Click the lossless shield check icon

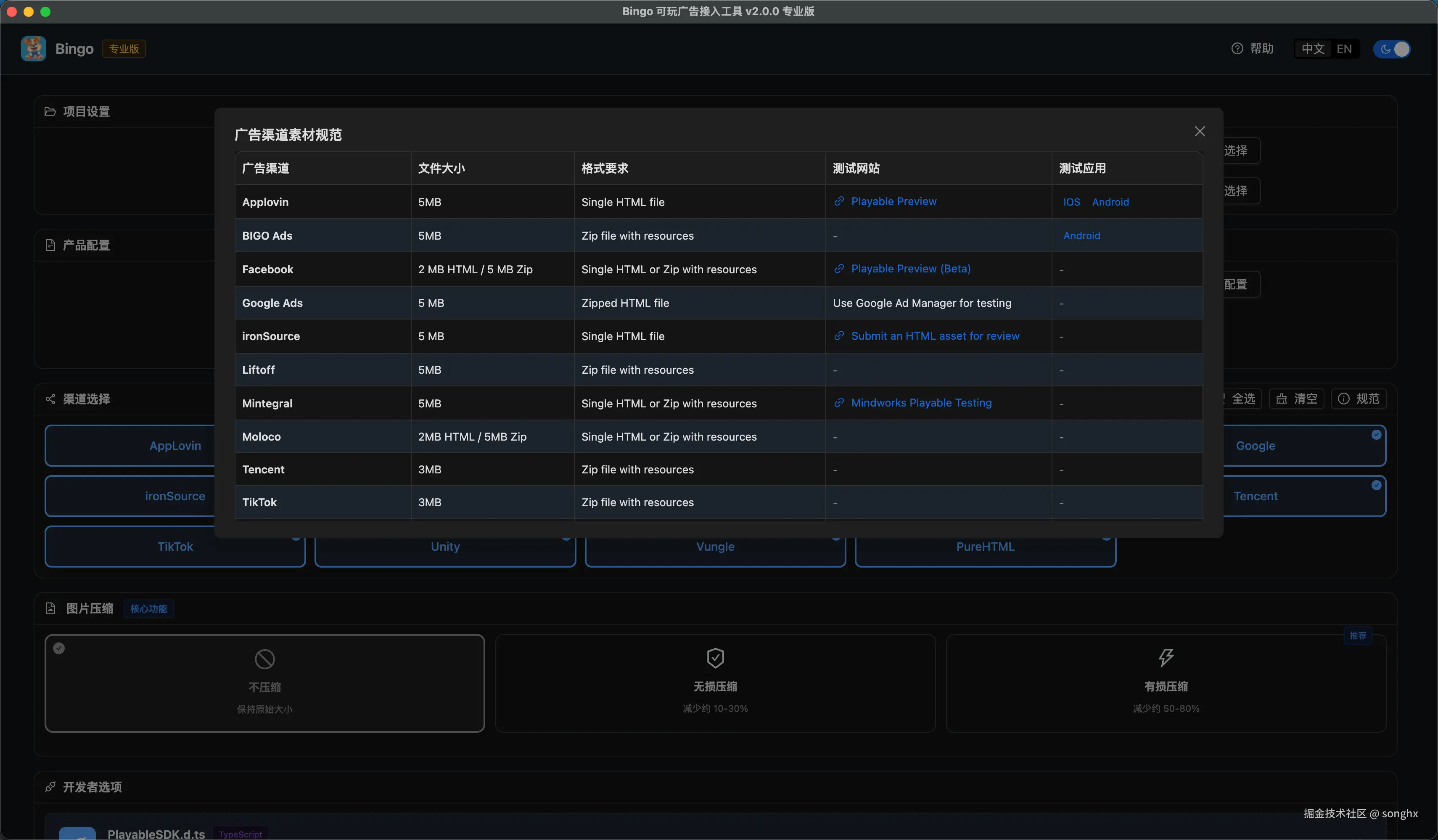click(x=715, y=658)
